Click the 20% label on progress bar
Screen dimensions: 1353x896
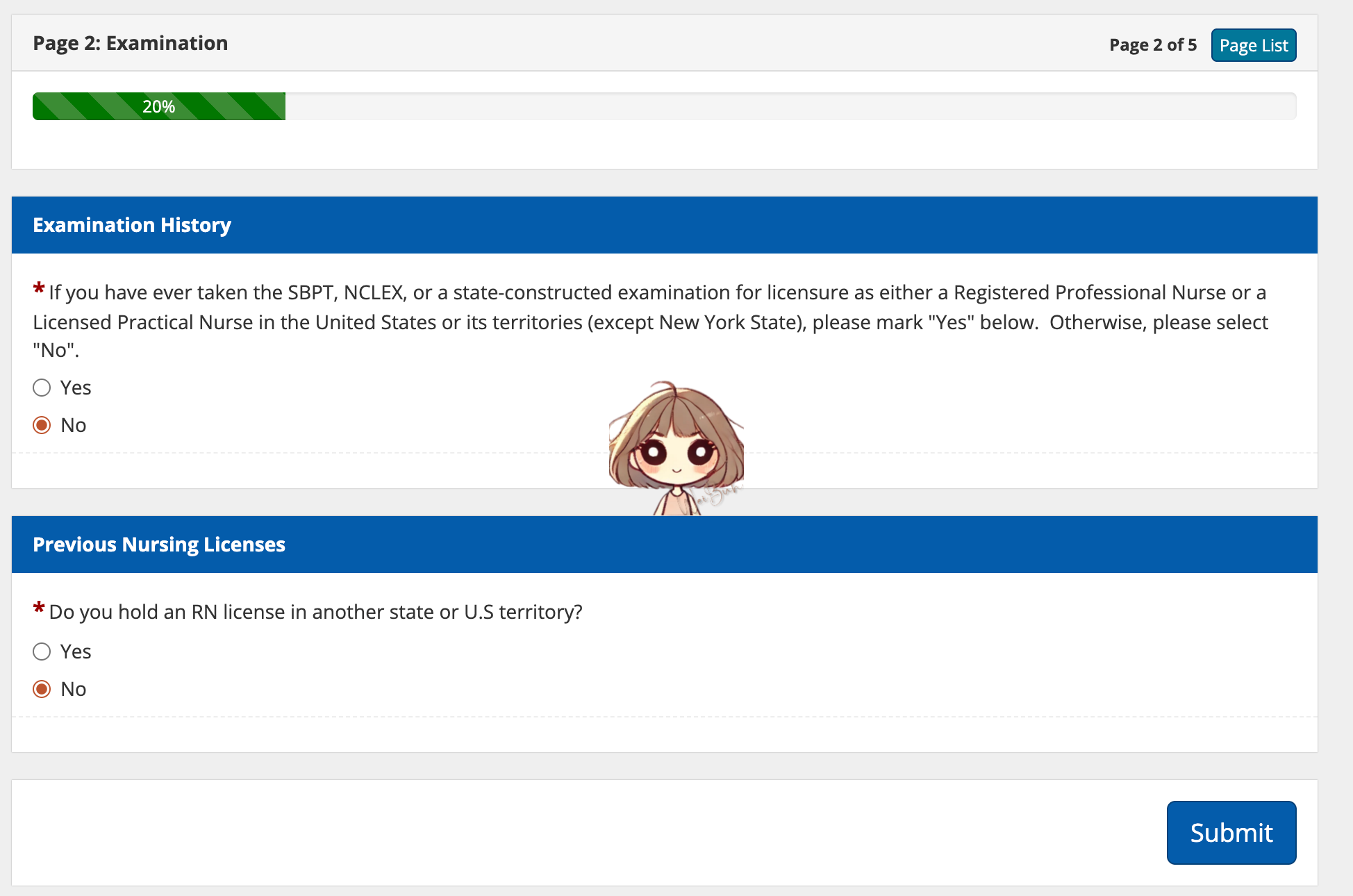(158, 106)
